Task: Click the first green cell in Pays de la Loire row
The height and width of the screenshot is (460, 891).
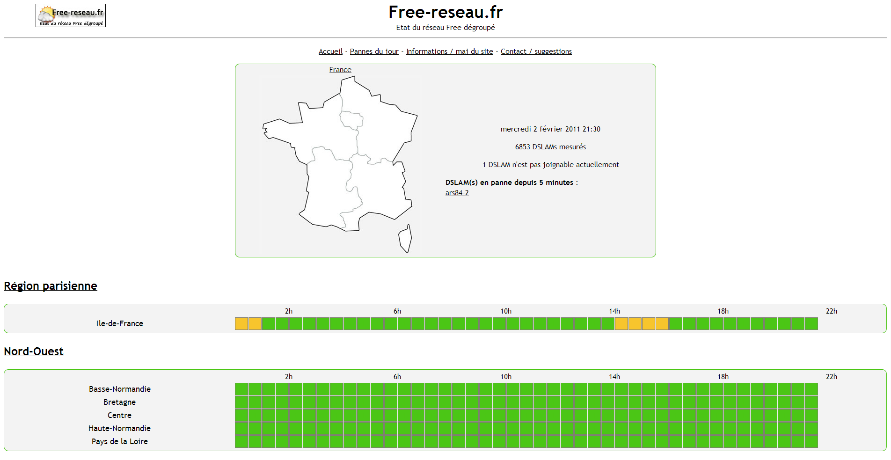Action: click(x=242, y=441)
